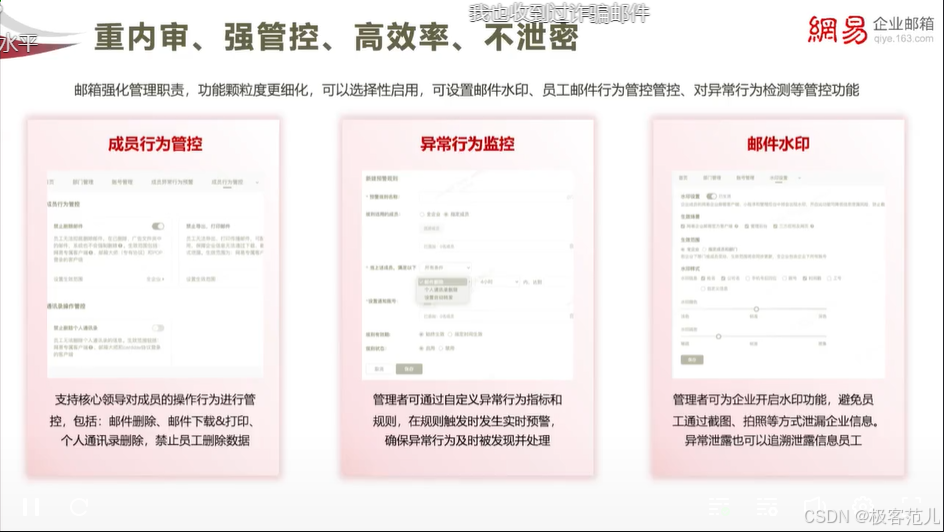This screenshot has width=944, height=532.
Task: Click the save button in 异常行为监控 form
Action: click(x=409, y=369)
